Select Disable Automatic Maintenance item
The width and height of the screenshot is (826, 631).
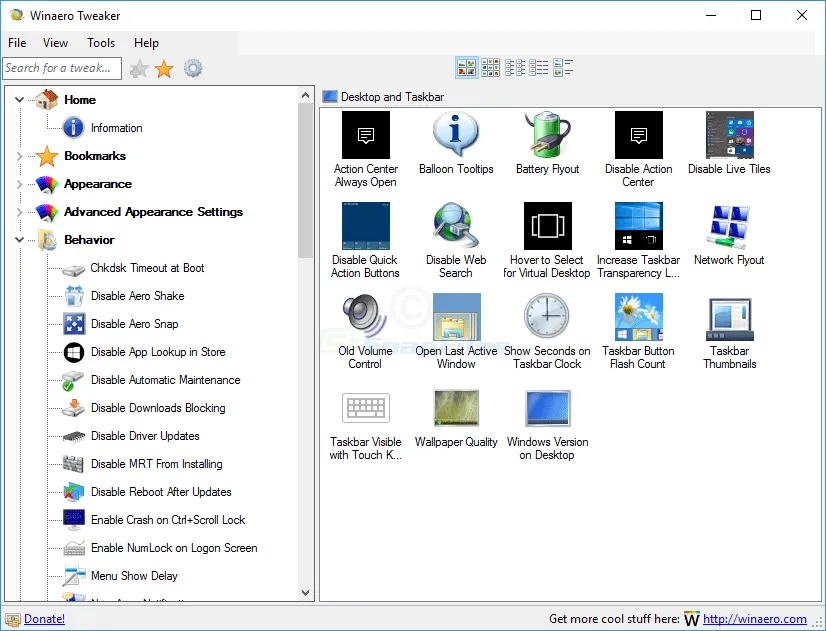click(x=165, y=380)
